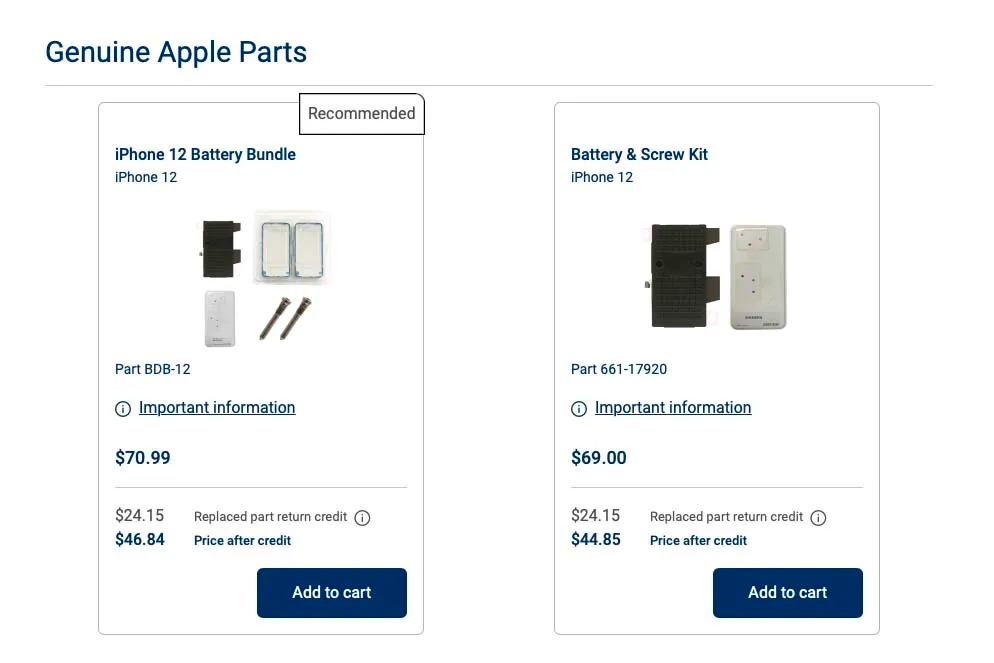Click the Genuine Apple Parts heading

[x=176, y=52]
